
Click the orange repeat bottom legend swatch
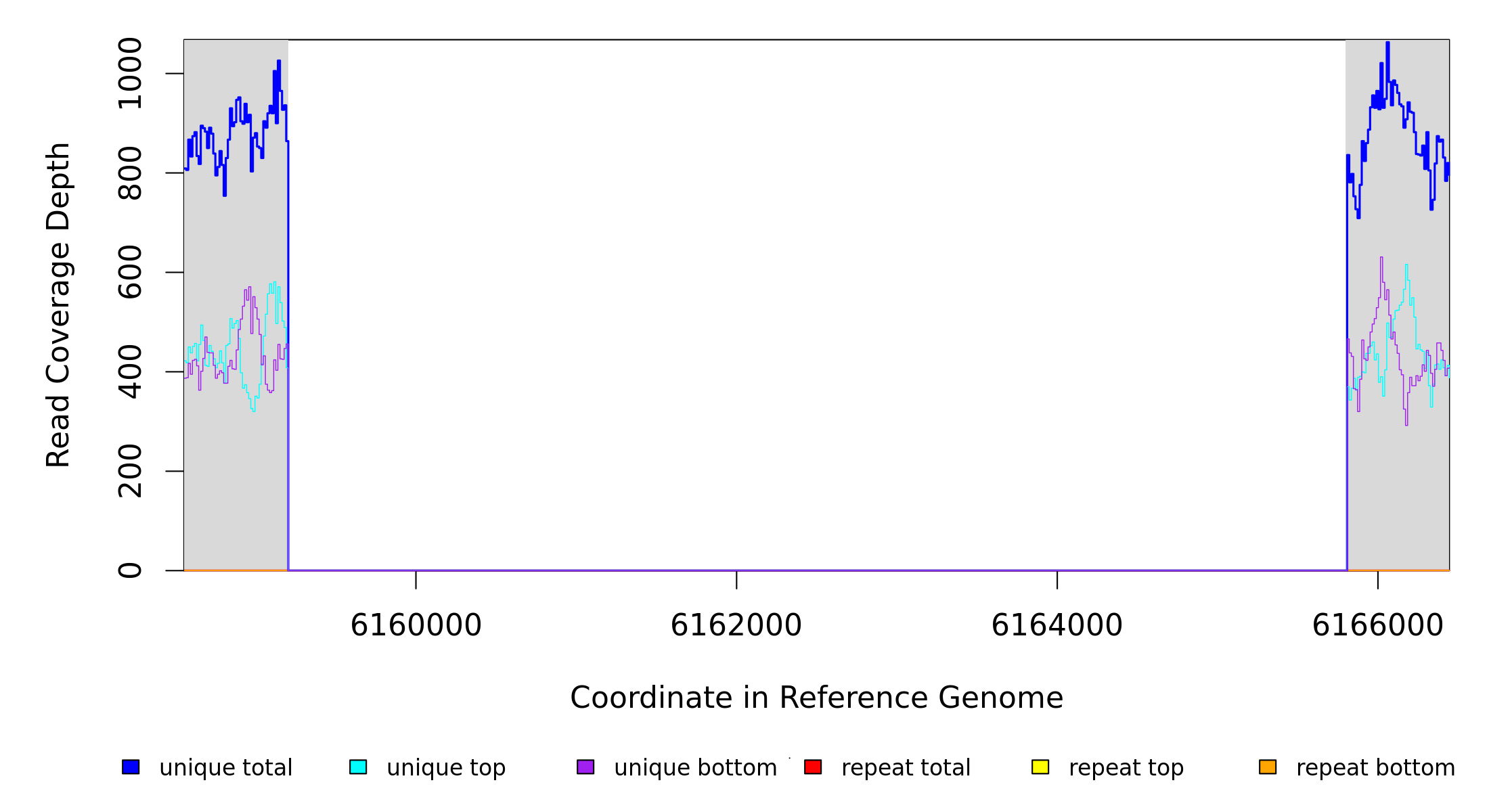[x=1268, y=767]
